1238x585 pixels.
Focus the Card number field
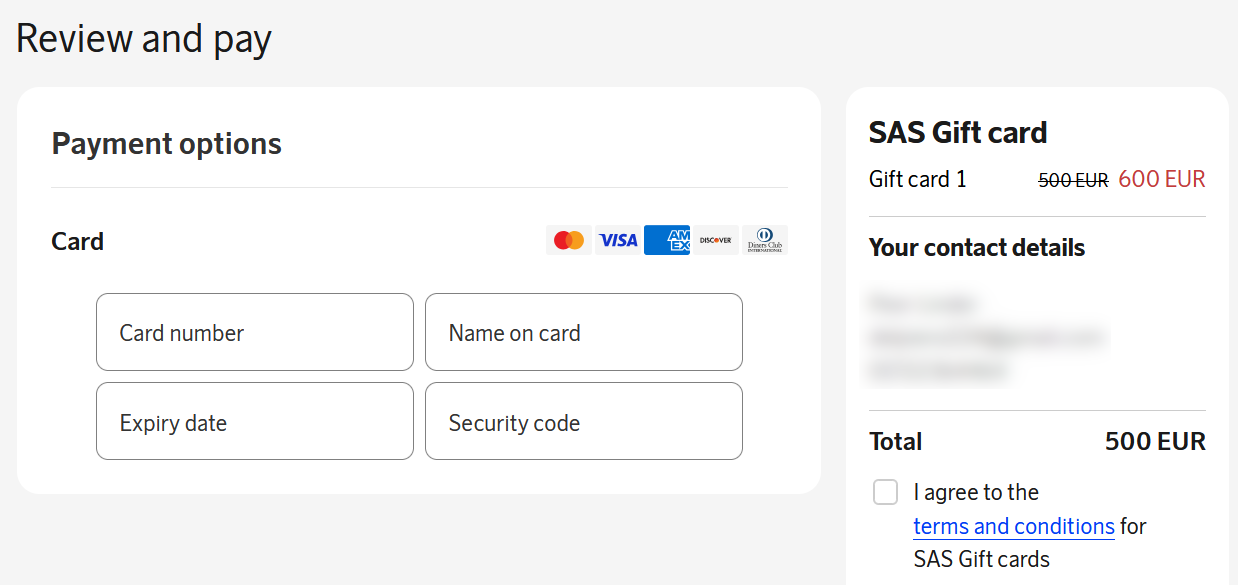coord(255,332)
